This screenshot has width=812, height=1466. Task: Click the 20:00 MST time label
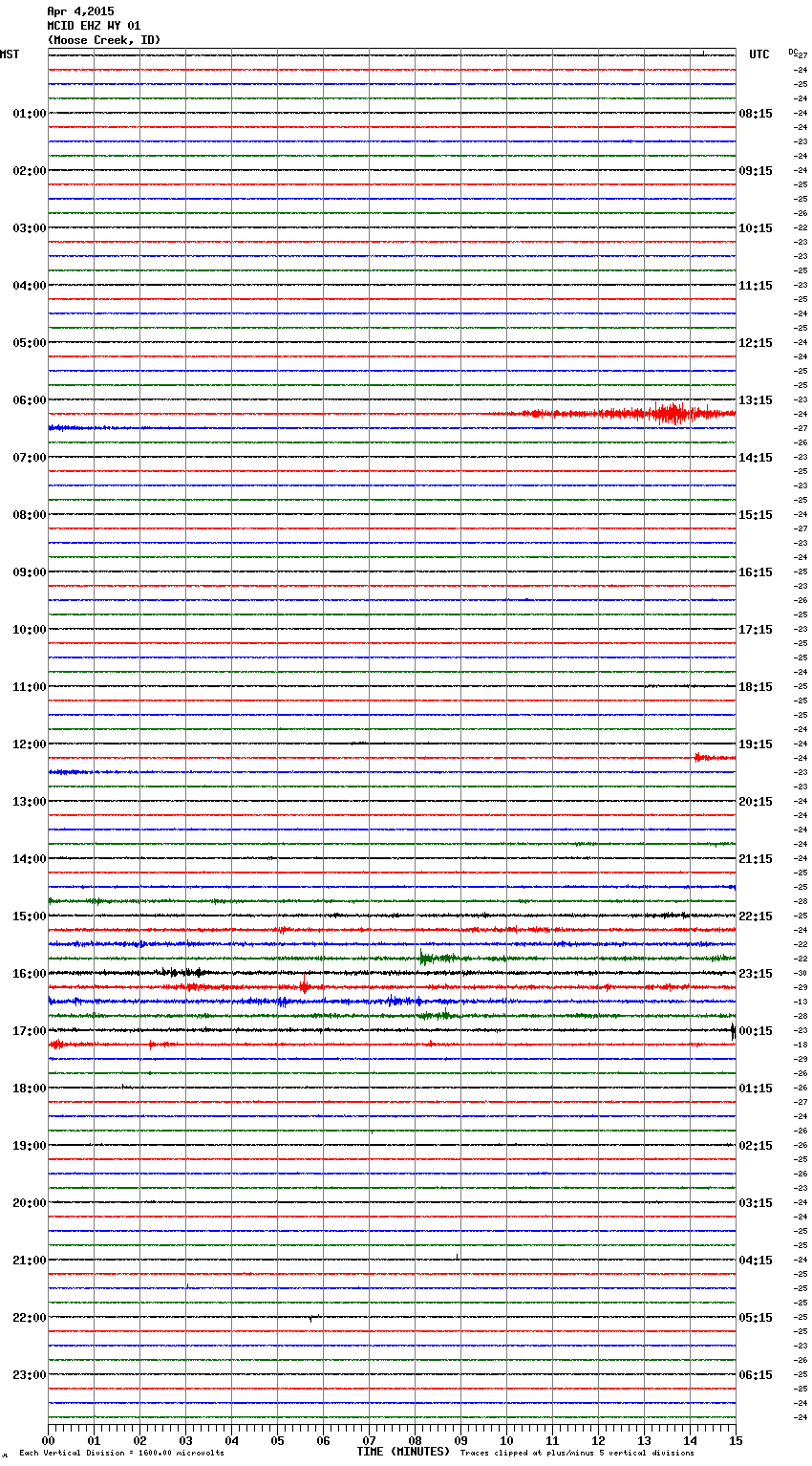point(29,1203)
